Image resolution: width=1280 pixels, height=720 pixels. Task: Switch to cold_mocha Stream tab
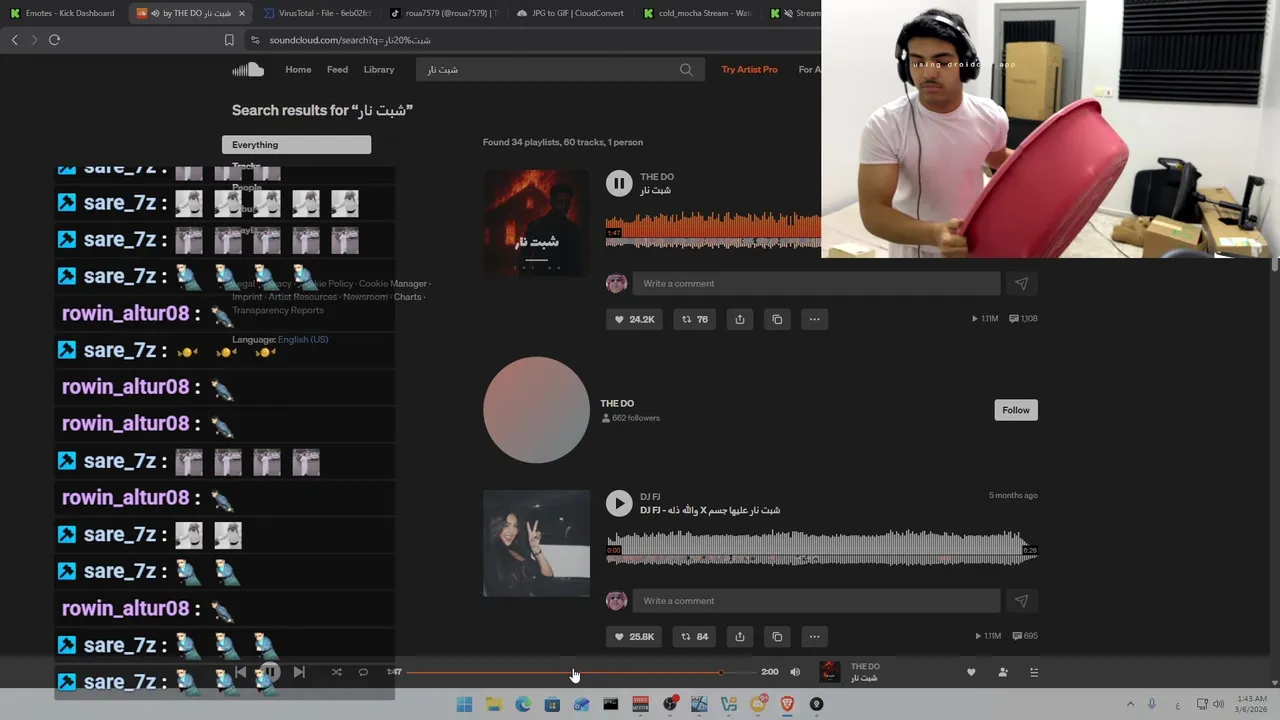[x=697, y=13]
